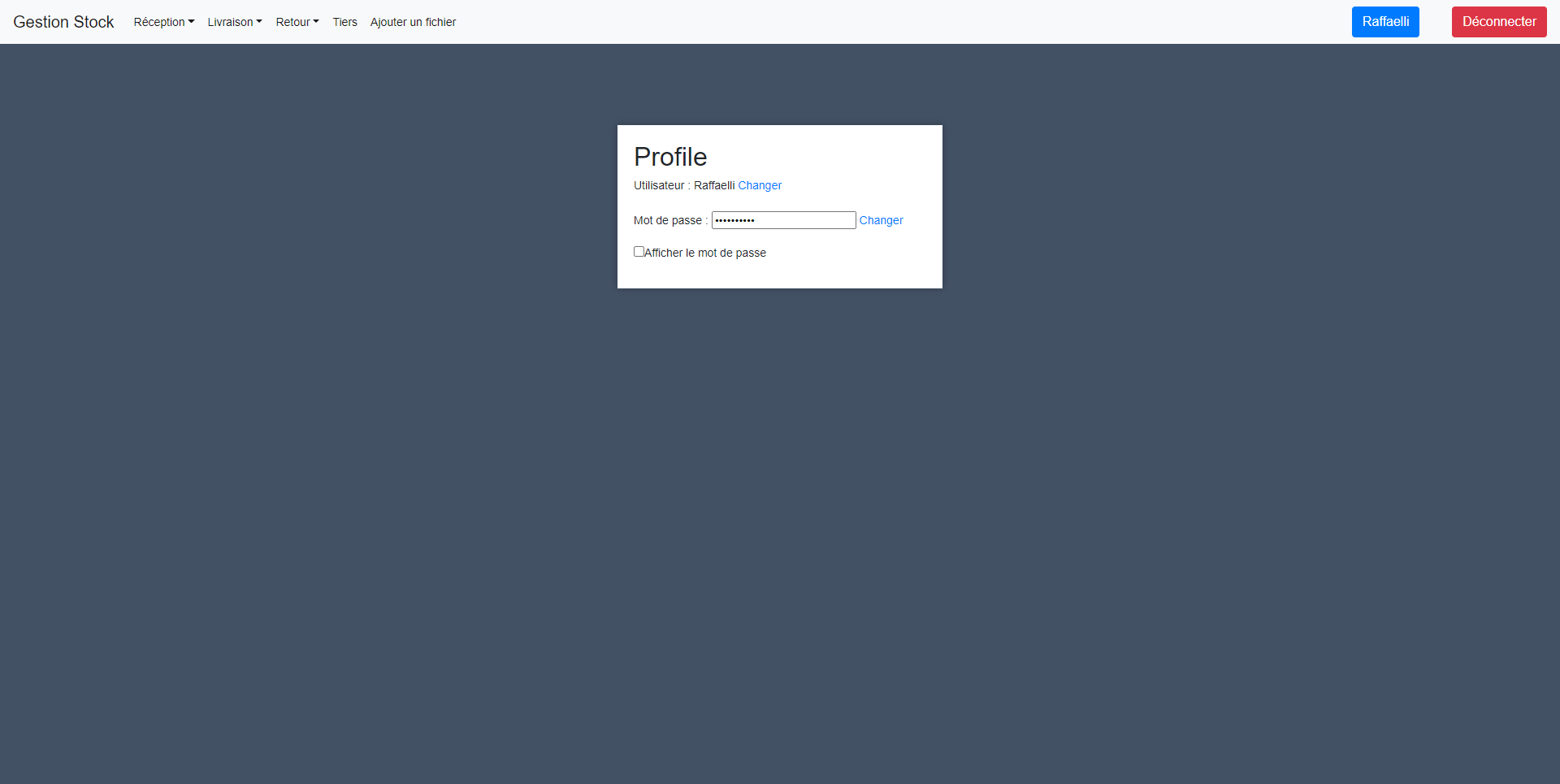Click the Profile heading
The image size is (1560, 784).
point(670,157)
